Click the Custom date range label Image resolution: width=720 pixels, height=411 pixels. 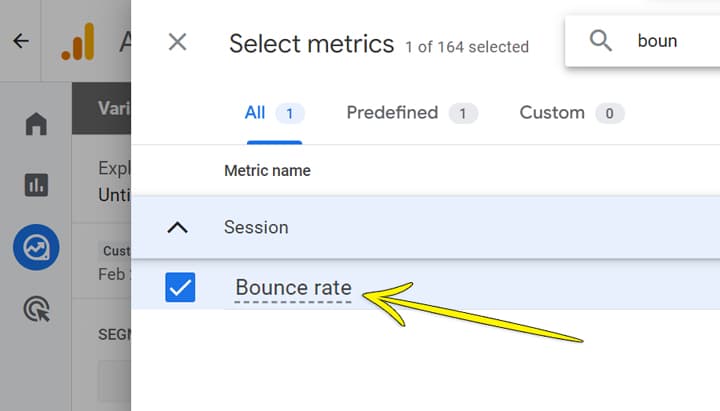pos(117,251)
